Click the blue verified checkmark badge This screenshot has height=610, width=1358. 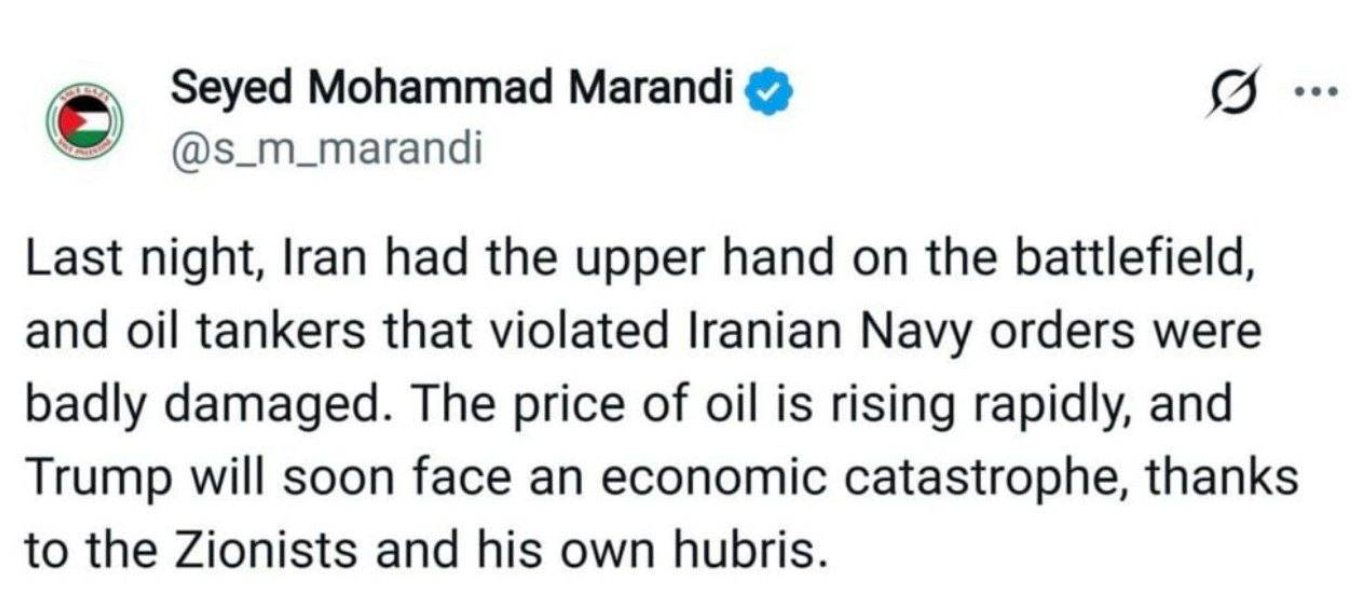[x=770, y=92]
